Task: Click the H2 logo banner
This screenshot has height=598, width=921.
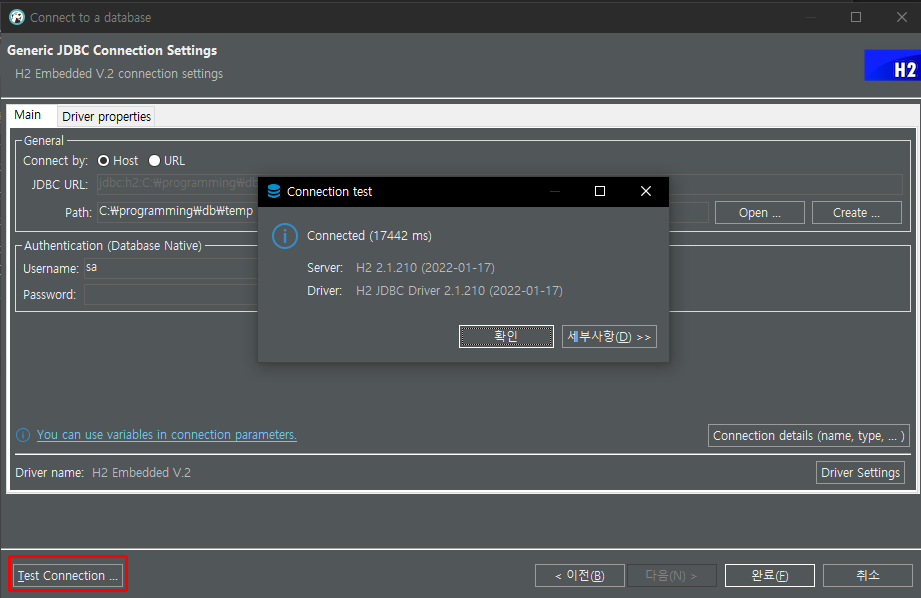Action: pyautogui.click(x=892, y=65)
